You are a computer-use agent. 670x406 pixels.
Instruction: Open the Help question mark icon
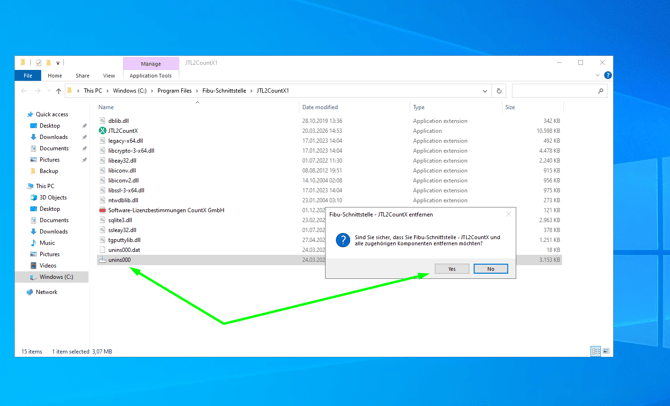coord(607,75)
